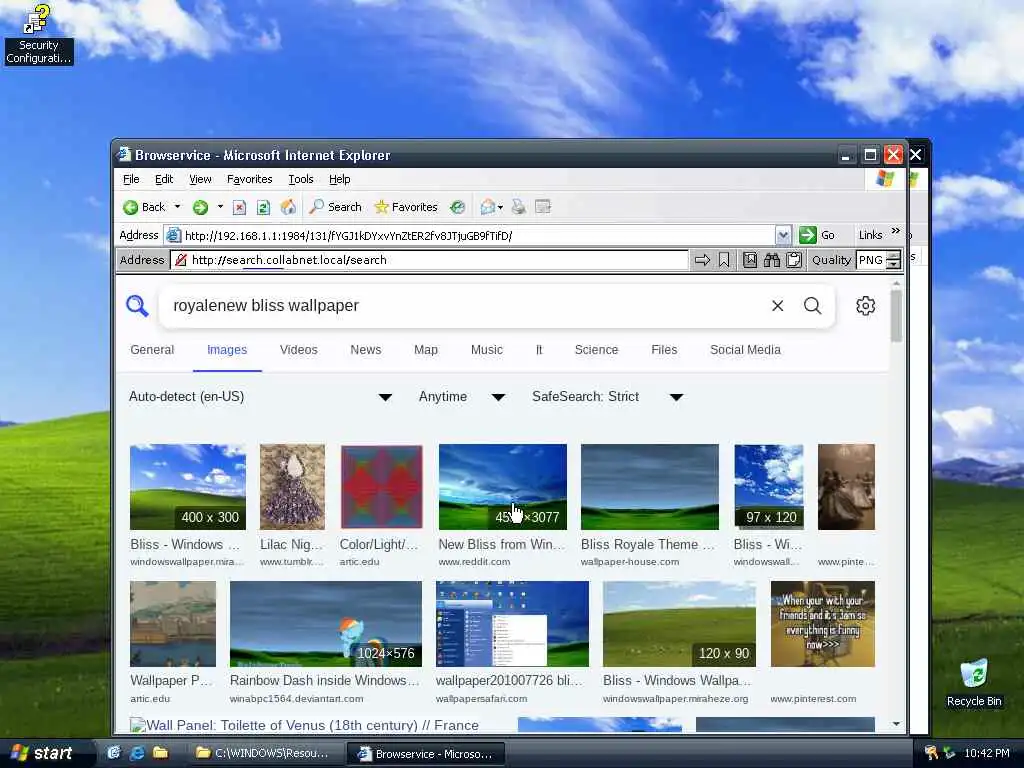Click the Quality PNG selector field
Screen dimensions: 1024x768
point(871,260)
